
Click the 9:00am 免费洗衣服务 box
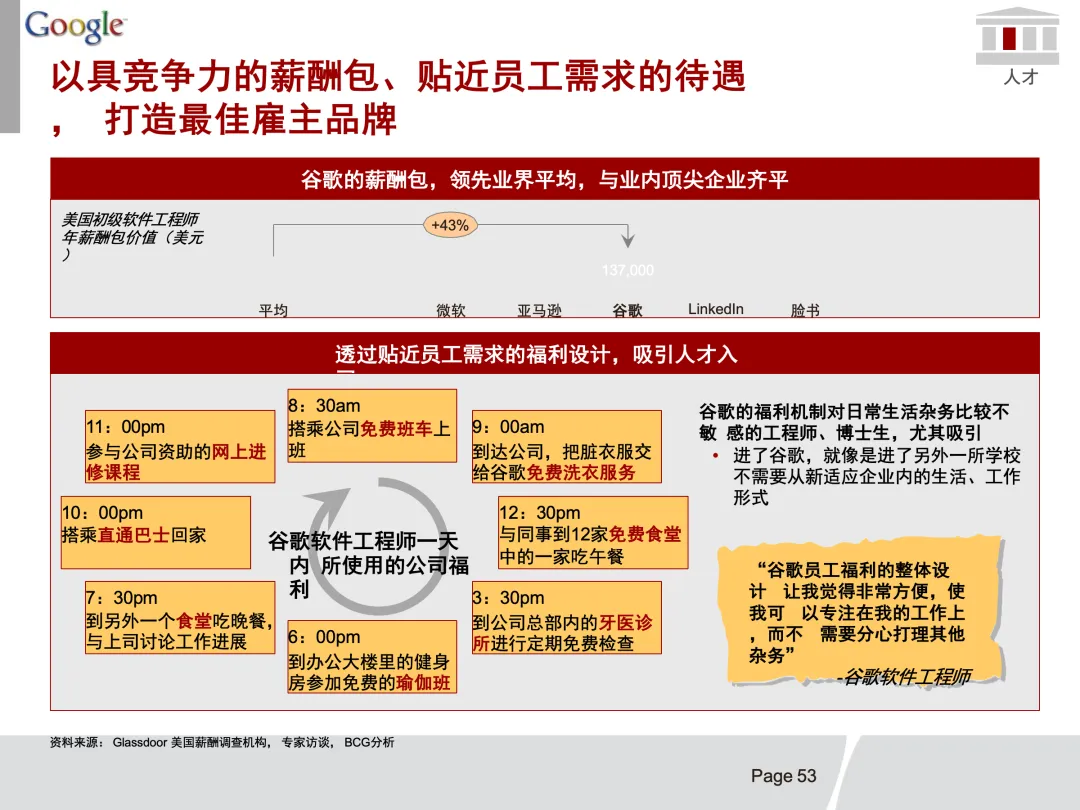click(566, 447)
